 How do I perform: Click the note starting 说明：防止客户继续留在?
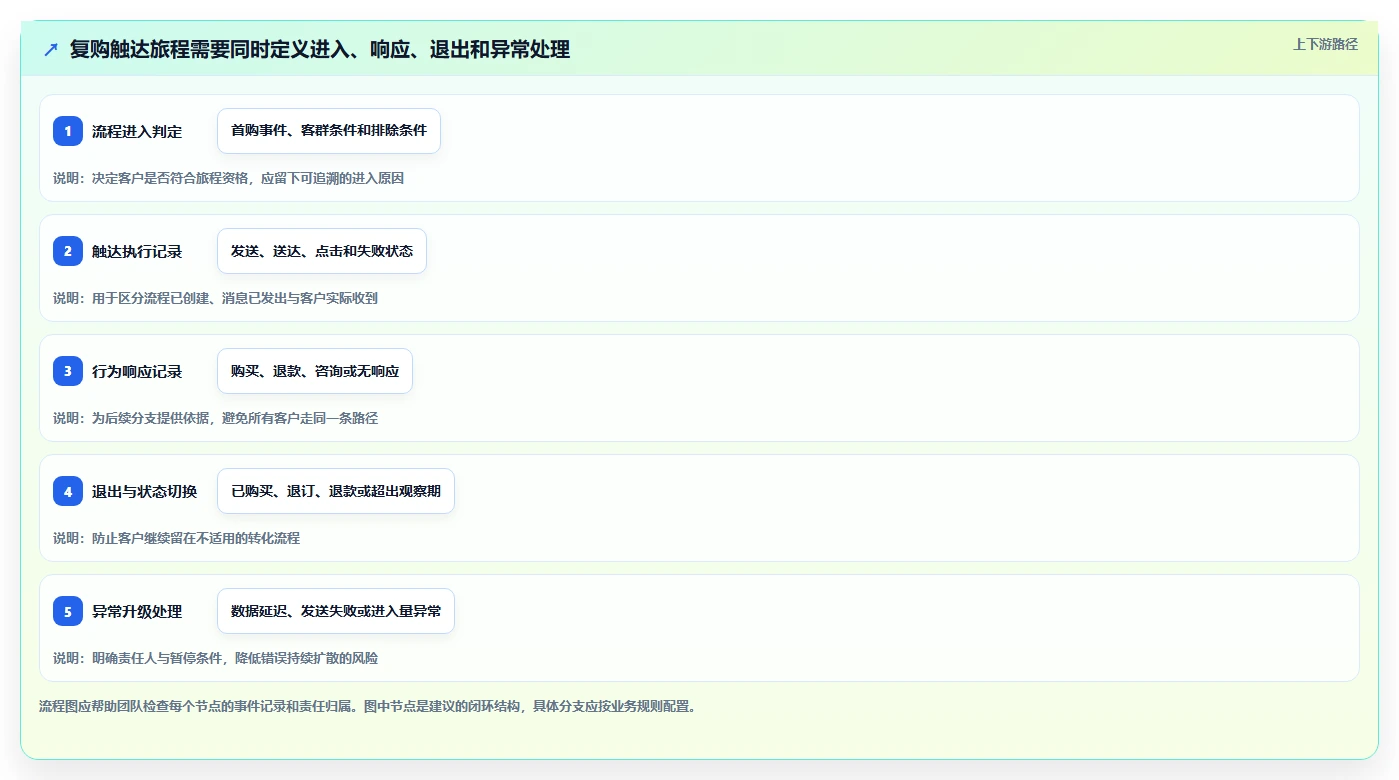coord(176,538)
